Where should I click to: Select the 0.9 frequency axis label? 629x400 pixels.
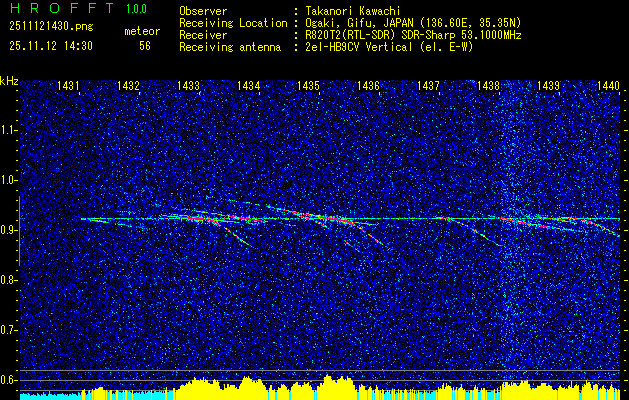[8, 230]
